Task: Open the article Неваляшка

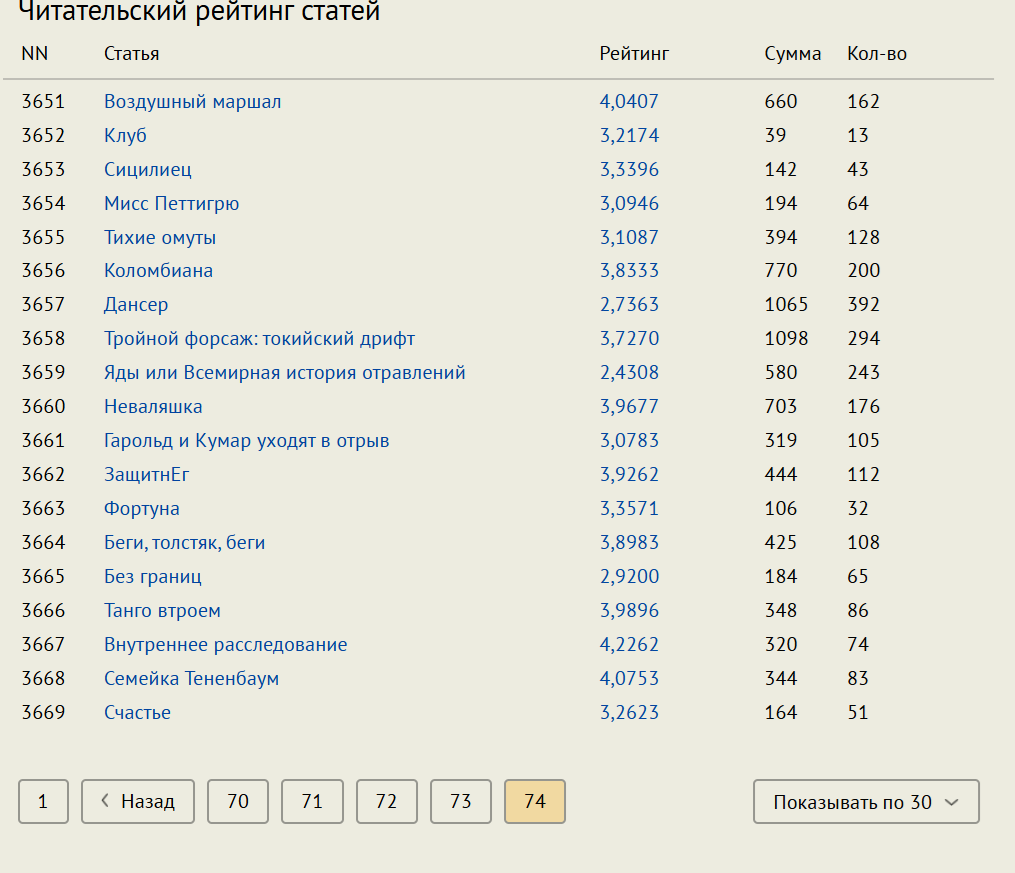Action: click(x=153, y=406)
